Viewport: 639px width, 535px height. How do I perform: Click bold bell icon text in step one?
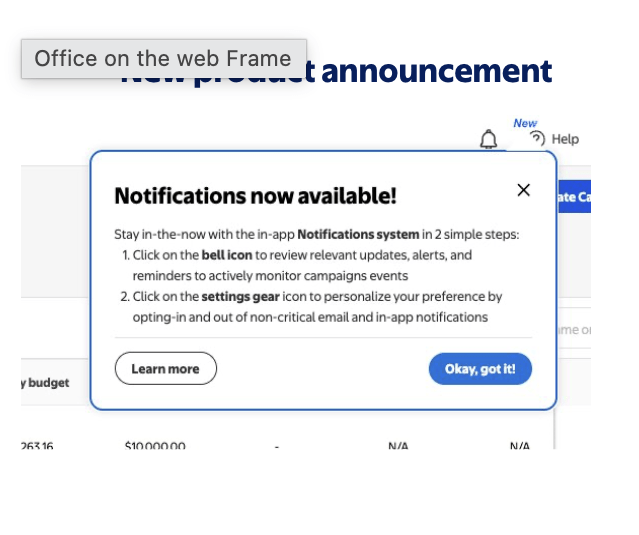227,255
